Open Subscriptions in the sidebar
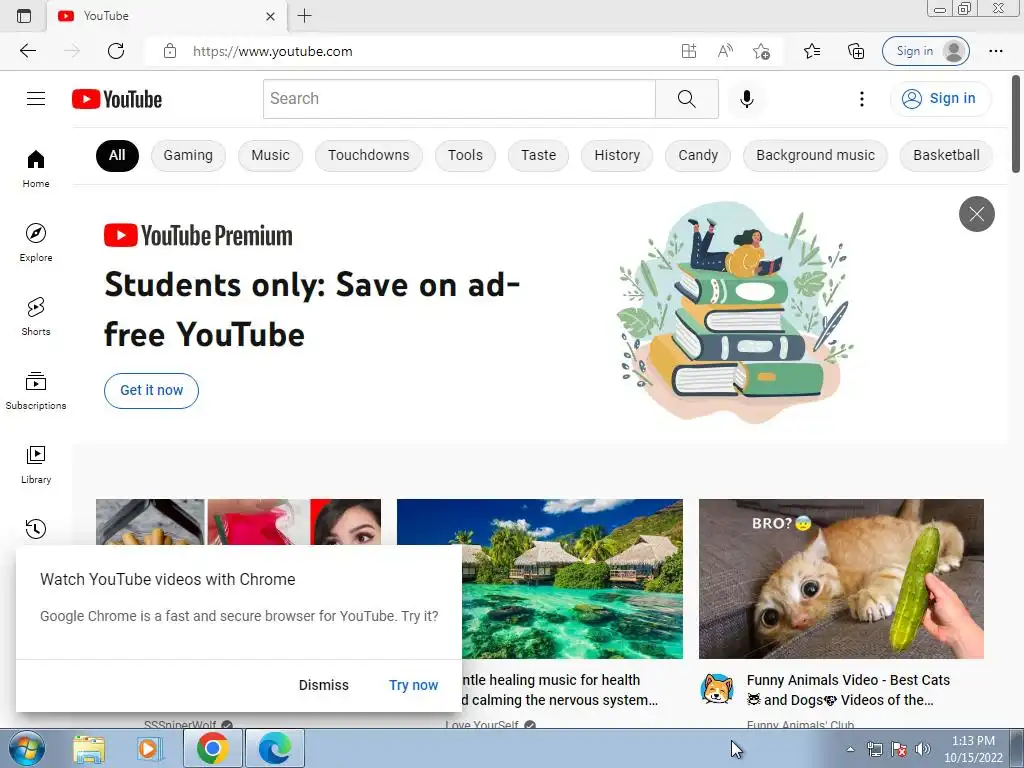1024x768 pixels. [36, 391]
